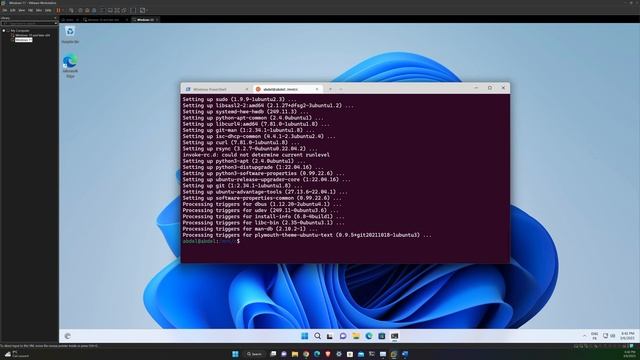Select the highlighted Windows 11 VM in library
This screenshot has height=360, width=640.
(24, 40)
